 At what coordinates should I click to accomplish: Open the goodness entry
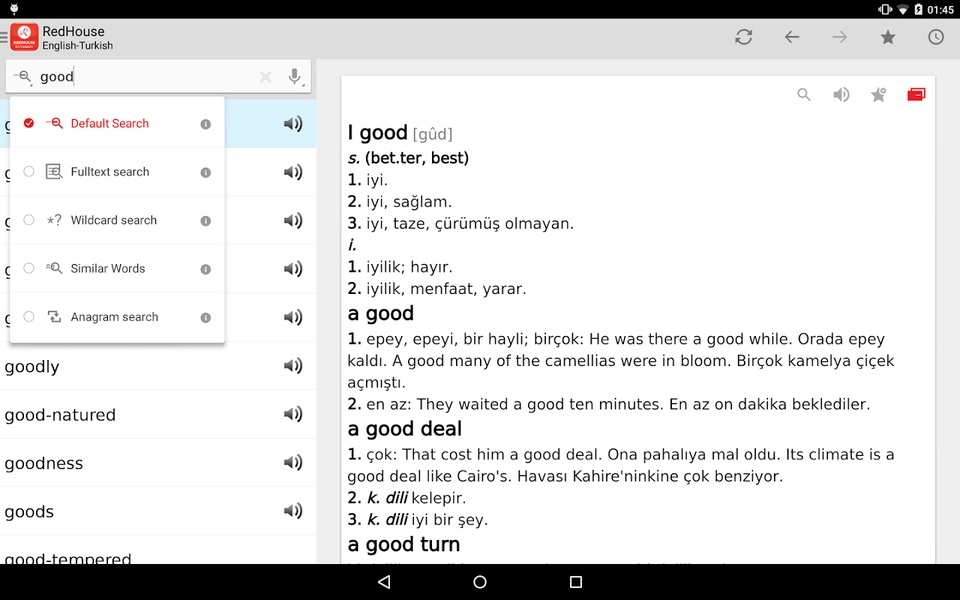(x=158, y=463)
